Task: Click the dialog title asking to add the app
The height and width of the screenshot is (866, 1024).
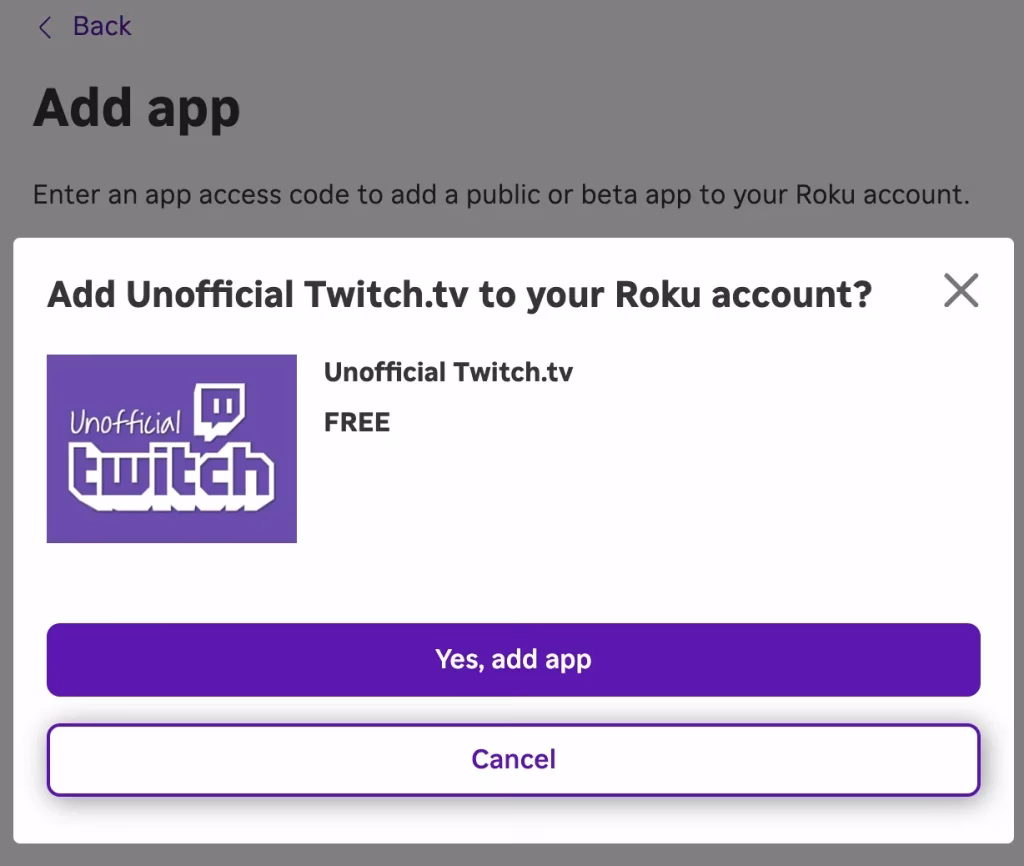Action: pyautogui.click(x=459, y=294)
